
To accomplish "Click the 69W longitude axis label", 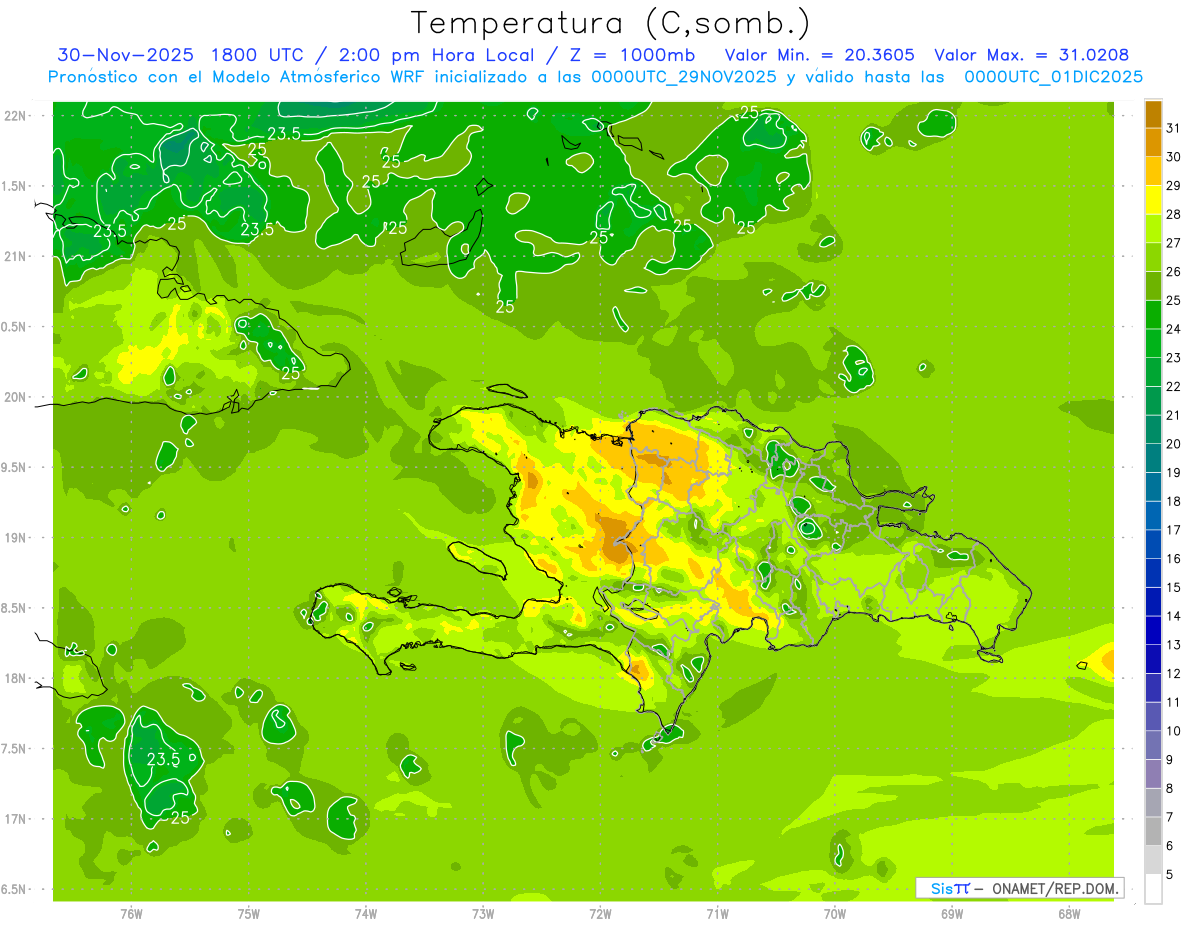I will (952, 914).
